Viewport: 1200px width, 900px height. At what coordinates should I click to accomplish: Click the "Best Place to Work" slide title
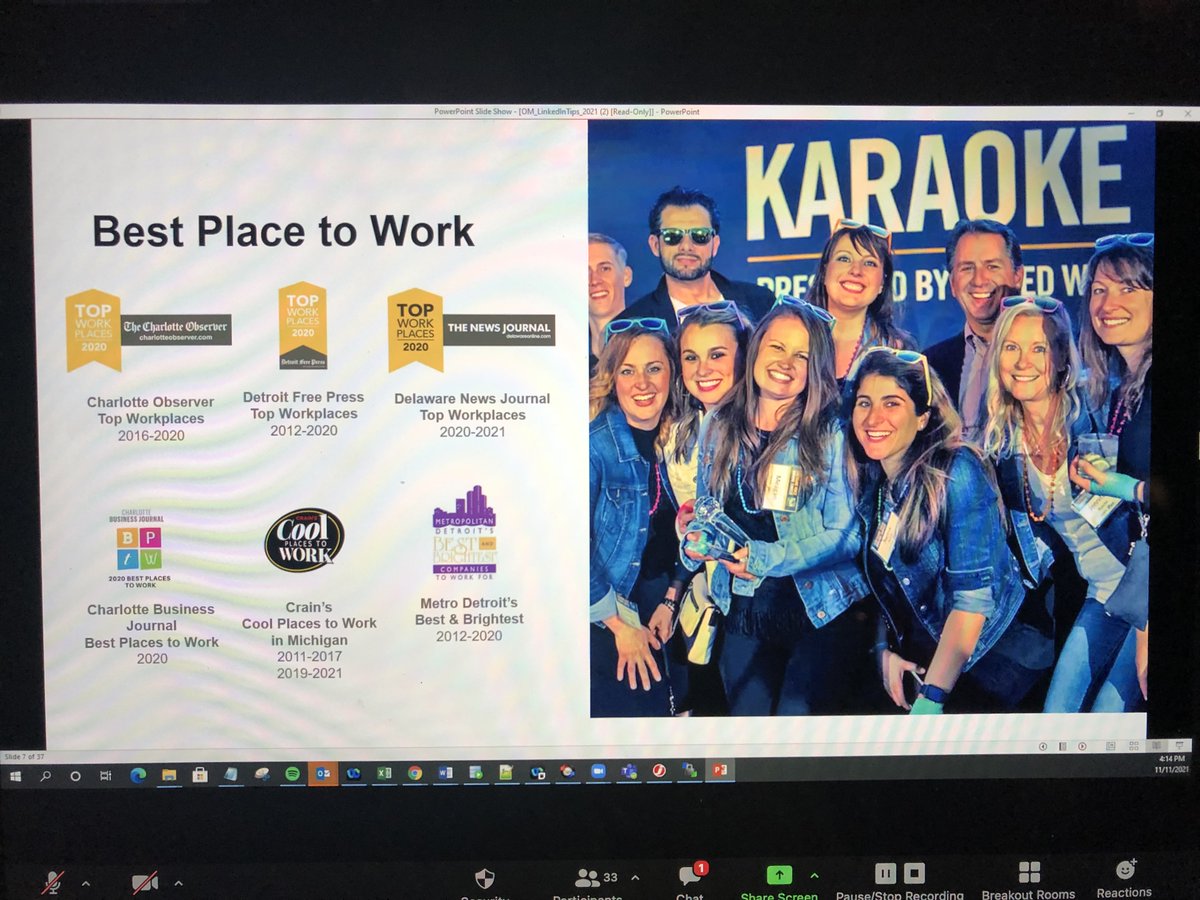click(283, 231)
